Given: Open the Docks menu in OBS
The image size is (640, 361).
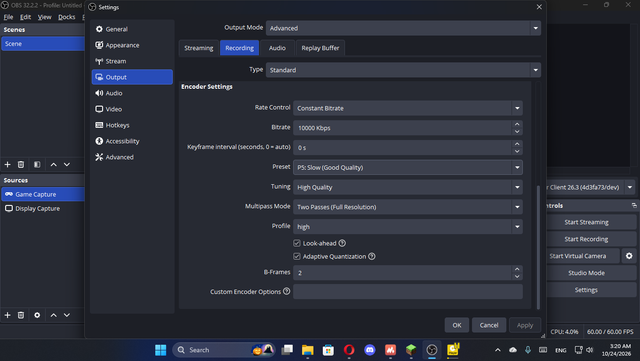Looking at the screenshot, I should coord(67,17).
